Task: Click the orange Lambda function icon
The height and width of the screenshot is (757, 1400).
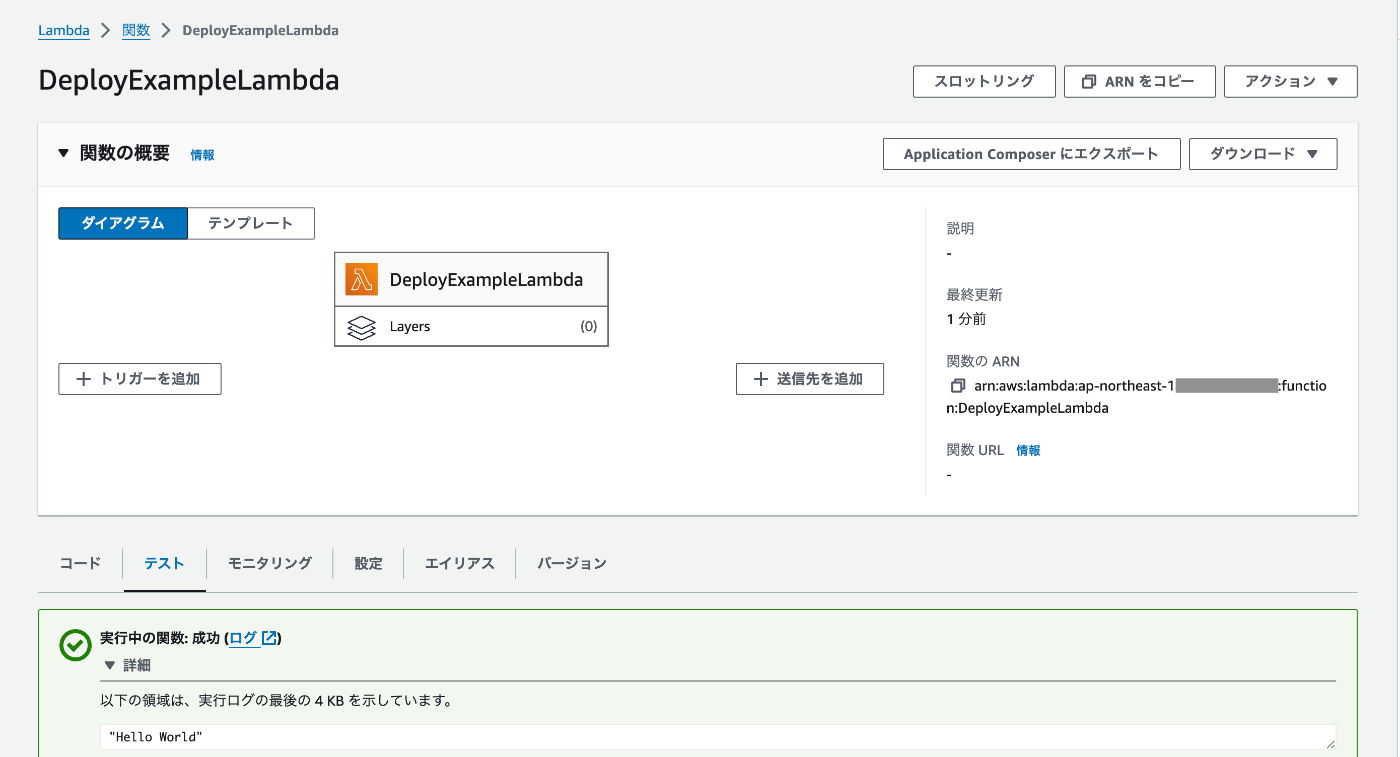Action: point(361,280)
